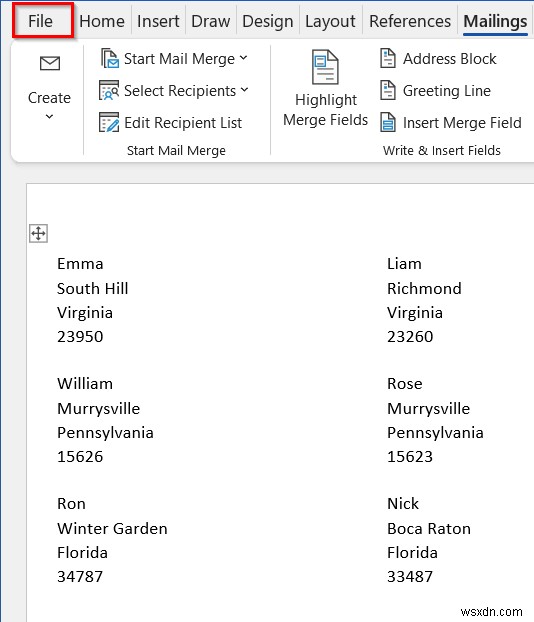Click the Highlight Merge Fields icon
Image resolution: width=534 pixels, height=622 pixels.
(325, 67)
